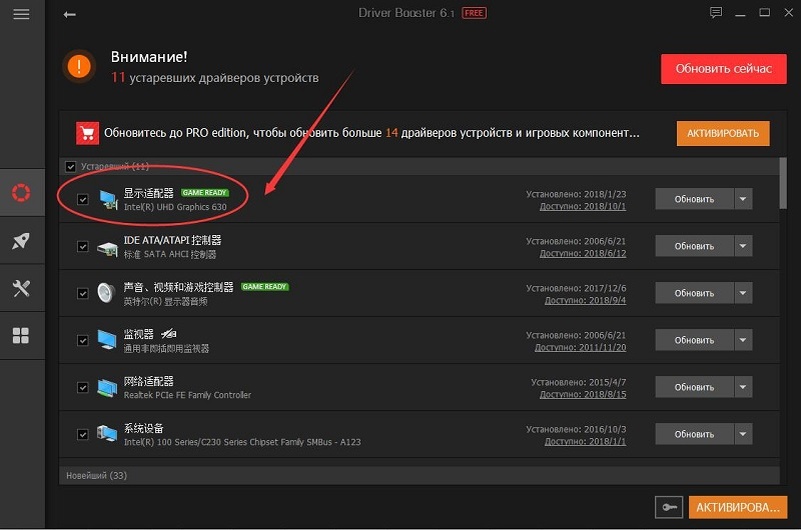This screenshot has height=530, width=801.
Task: Click the crossed-out icon beside the monitor name
Action: tap(169, 334)
